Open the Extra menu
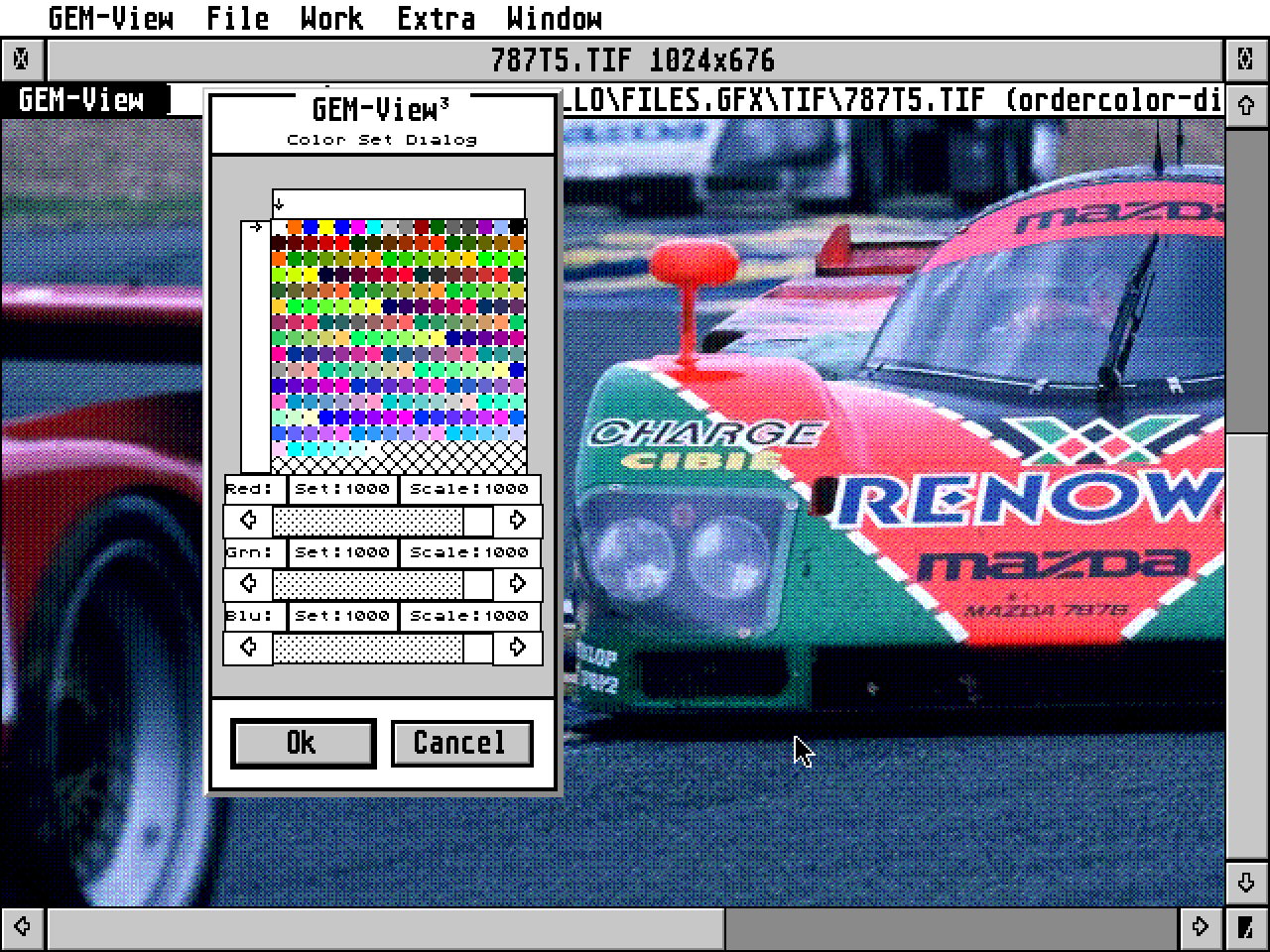 tap(436, 18)
